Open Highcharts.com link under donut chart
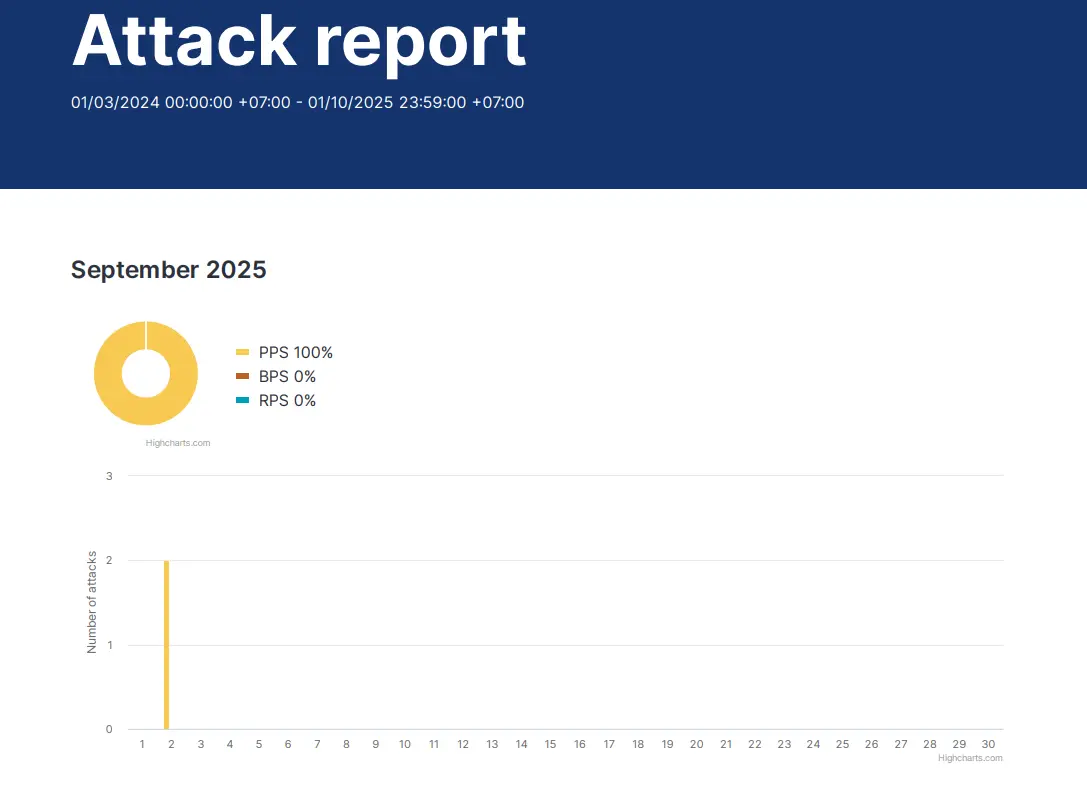Viewport: 1087px width, 798px height. coord(178,443)
